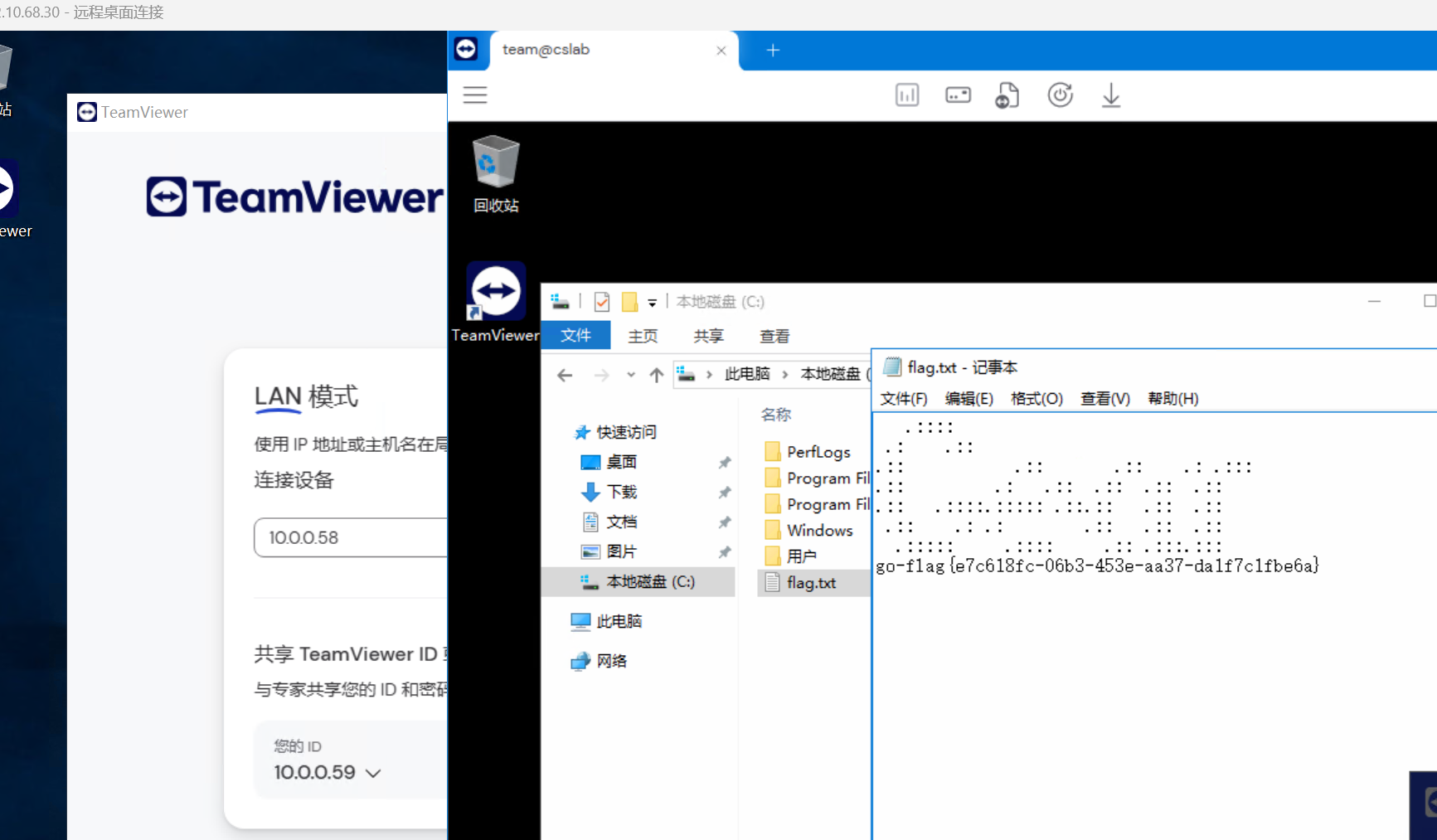This screenshot has width=1437, height=840.
Task: Close the team@cslab tab
Action: coord(721,51)
